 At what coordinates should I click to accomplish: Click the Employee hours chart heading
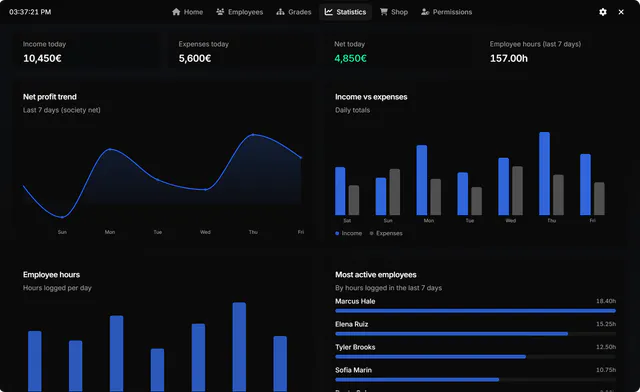point(51,275)
